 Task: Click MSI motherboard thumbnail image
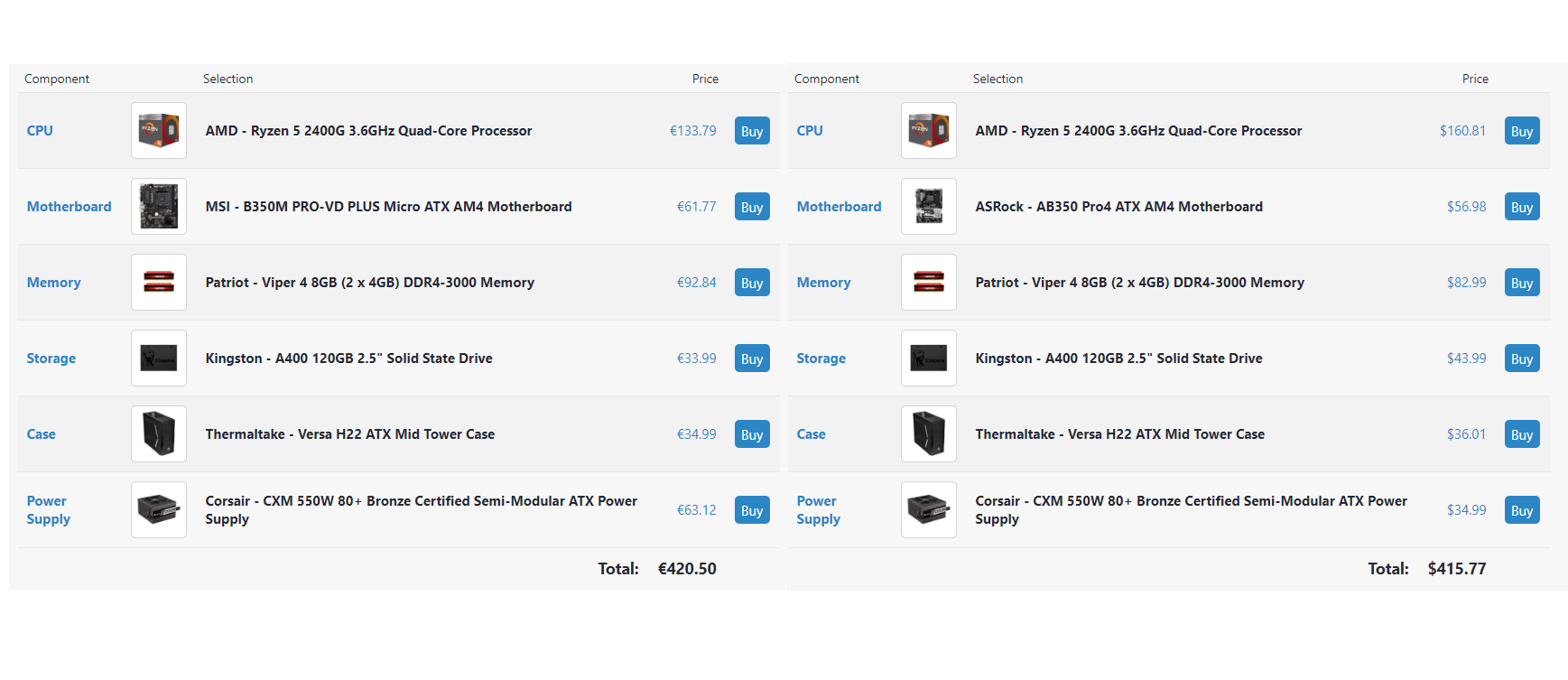[x=159, y=207]
